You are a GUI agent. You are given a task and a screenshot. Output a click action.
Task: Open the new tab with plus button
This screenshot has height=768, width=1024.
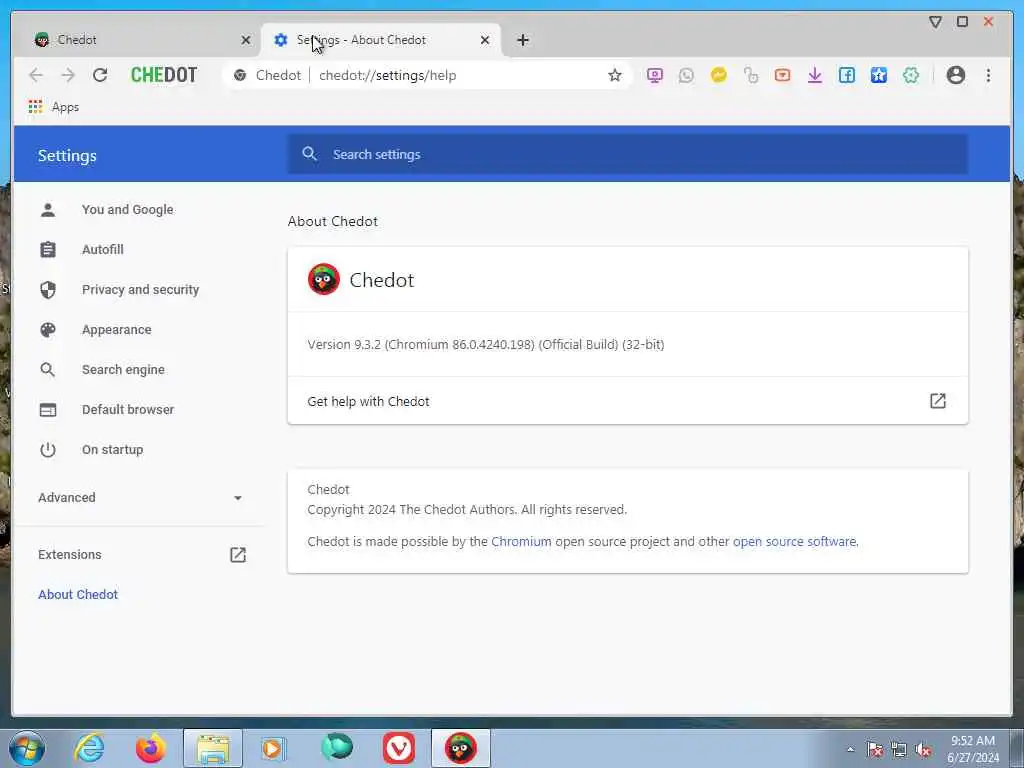(522, 40)
